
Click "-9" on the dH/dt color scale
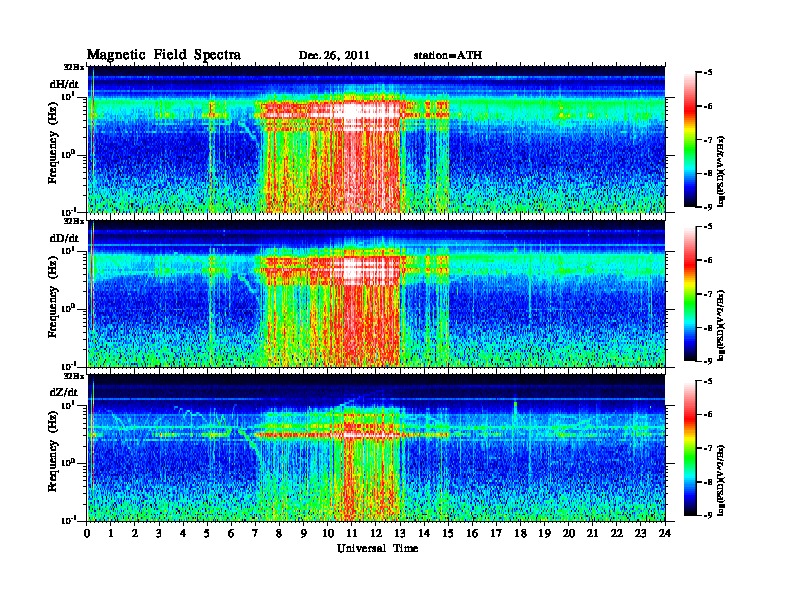tap(709, 207)
